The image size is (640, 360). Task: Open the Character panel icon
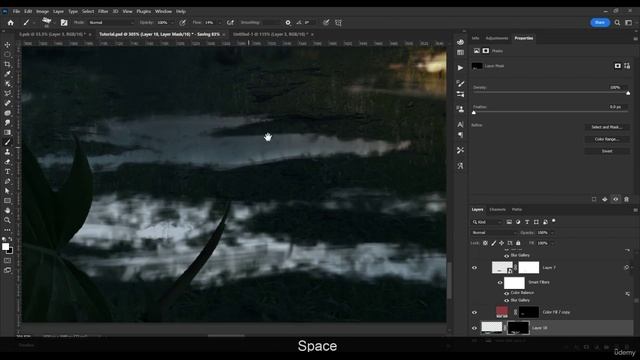pos(460,124)
